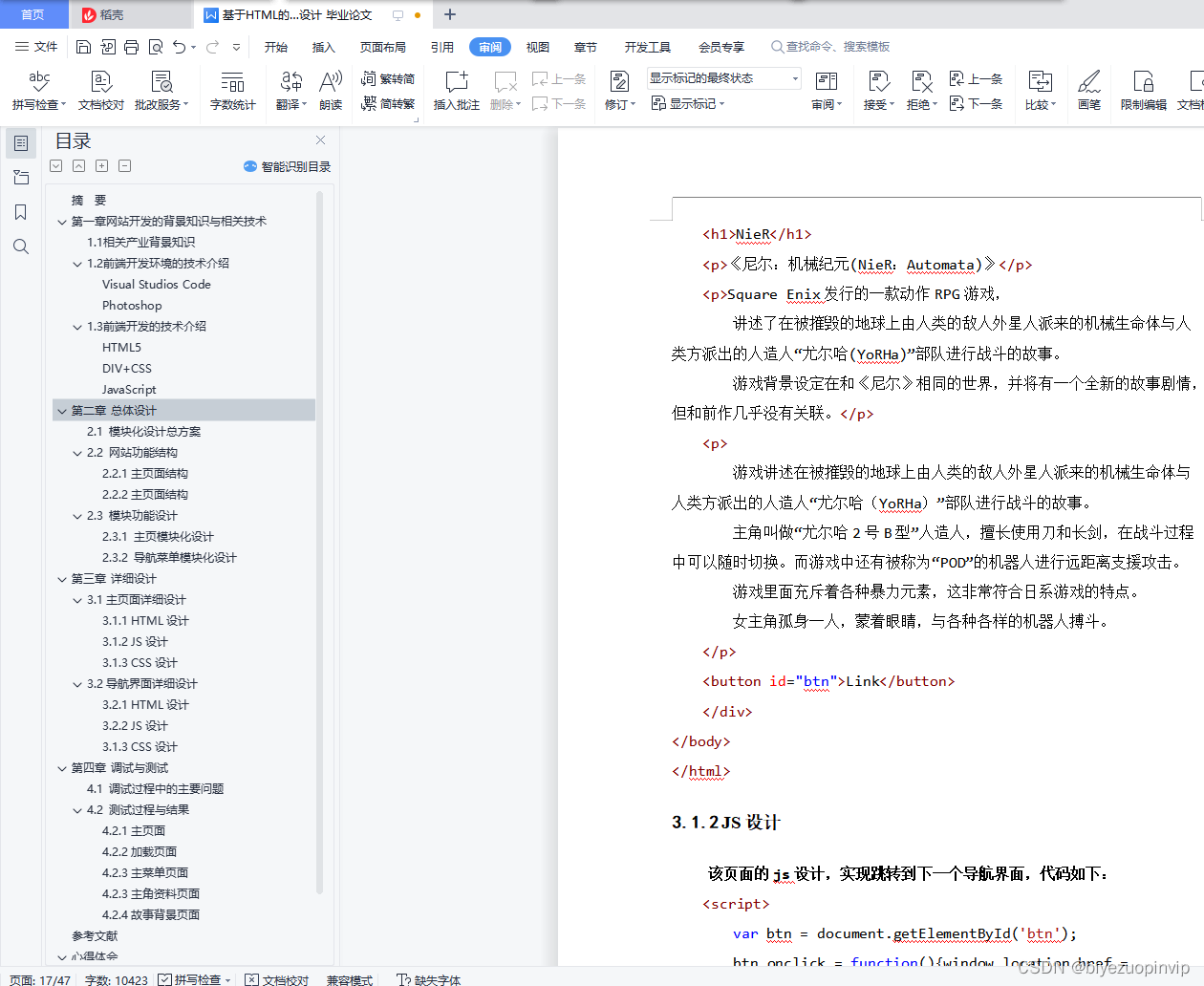The height and width of the screenshot is (986, 1204).
Task: Collapse 第二章 总体设计 in the outline
Action: 61,410
